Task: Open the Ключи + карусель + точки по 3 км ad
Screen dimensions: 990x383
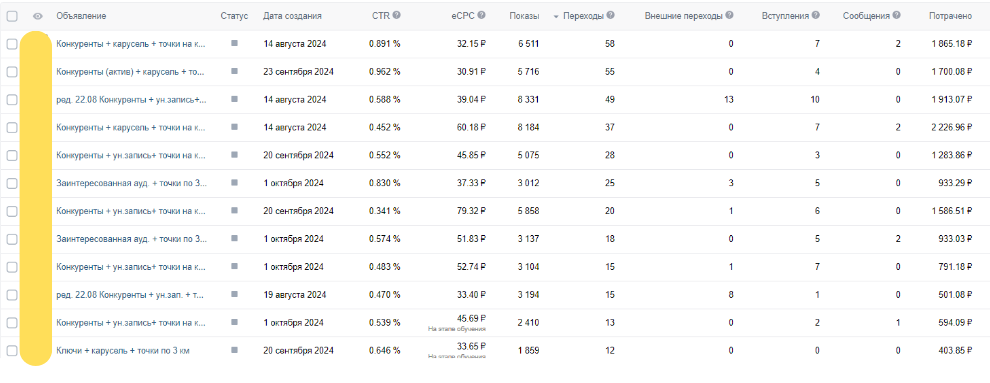Action: point(122,350)
